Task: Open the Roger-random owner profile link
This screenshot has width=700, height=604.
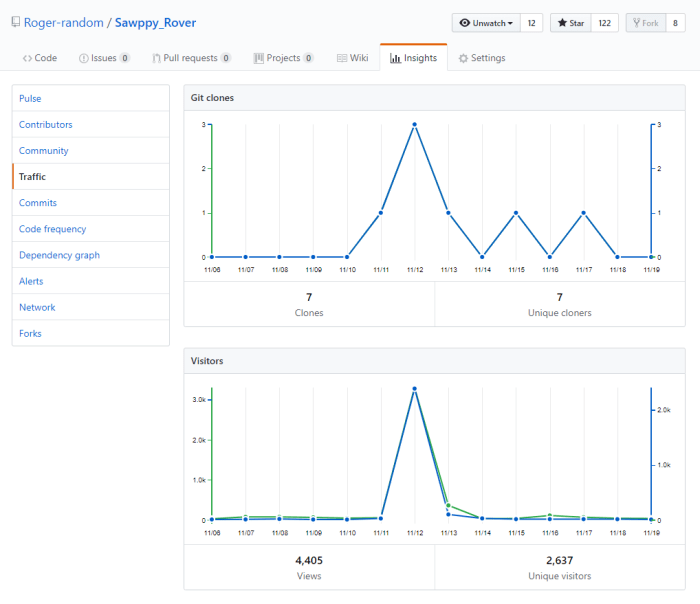Action: (64, 22)
